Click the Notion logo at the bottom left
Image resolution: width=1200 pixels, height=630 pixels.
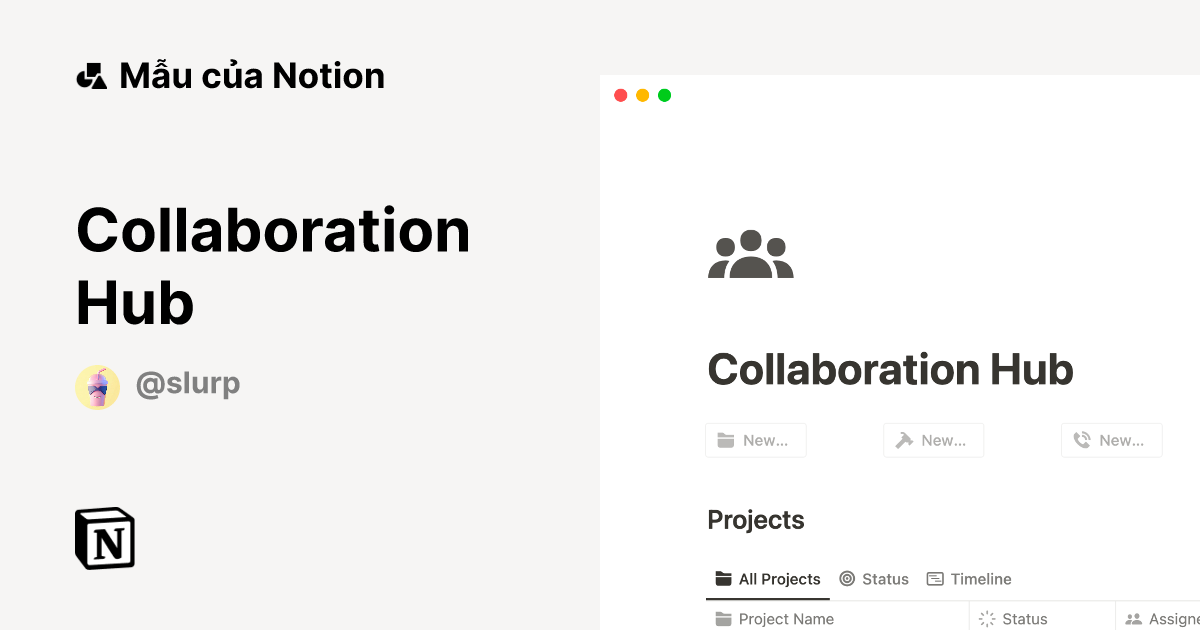tap(104, 538)
